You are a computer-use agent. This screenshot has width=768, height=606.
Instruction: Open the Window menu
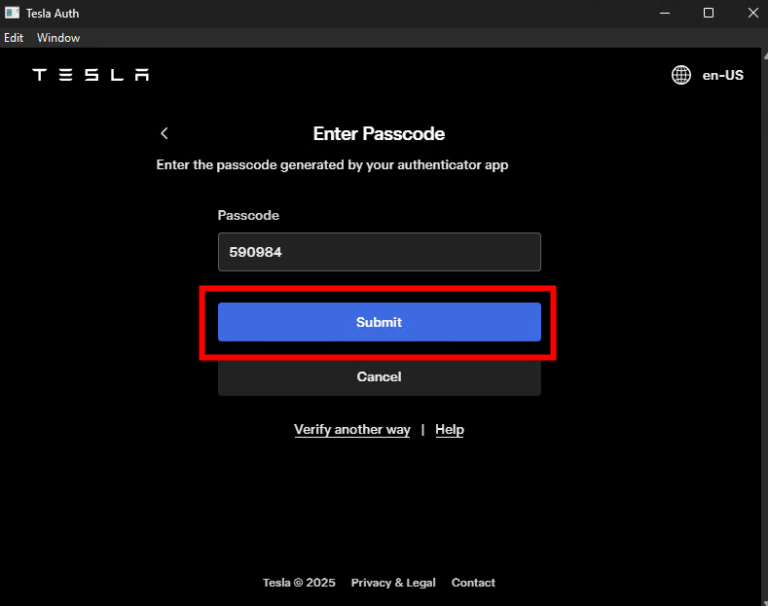pos(58,38)
